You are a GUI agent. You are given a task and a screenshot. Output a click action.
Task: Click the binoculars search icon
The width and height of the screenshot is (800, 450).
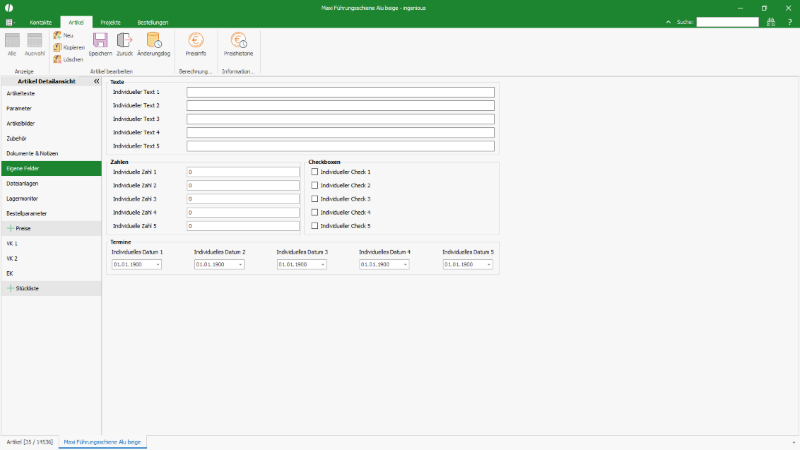(771, 22)
